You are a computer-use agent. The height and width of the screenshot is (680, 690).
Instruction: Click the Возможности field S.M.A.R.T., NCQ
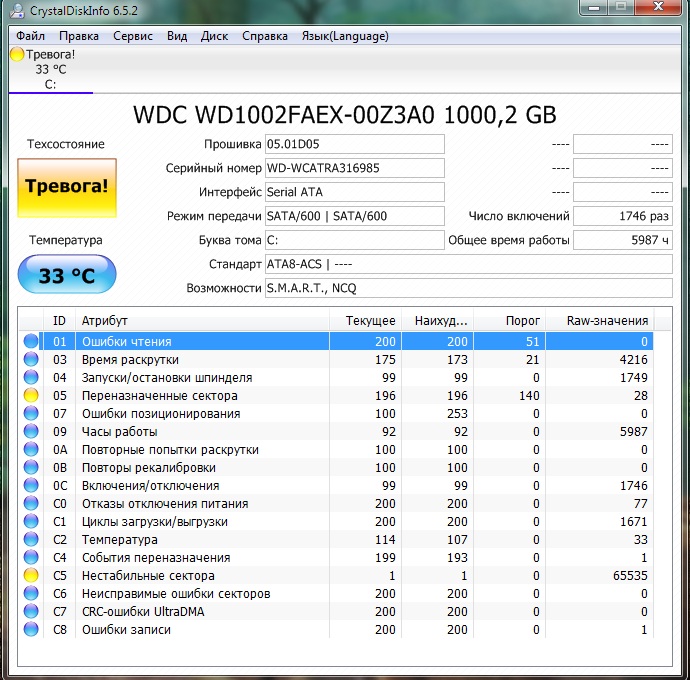click(469, 288)
